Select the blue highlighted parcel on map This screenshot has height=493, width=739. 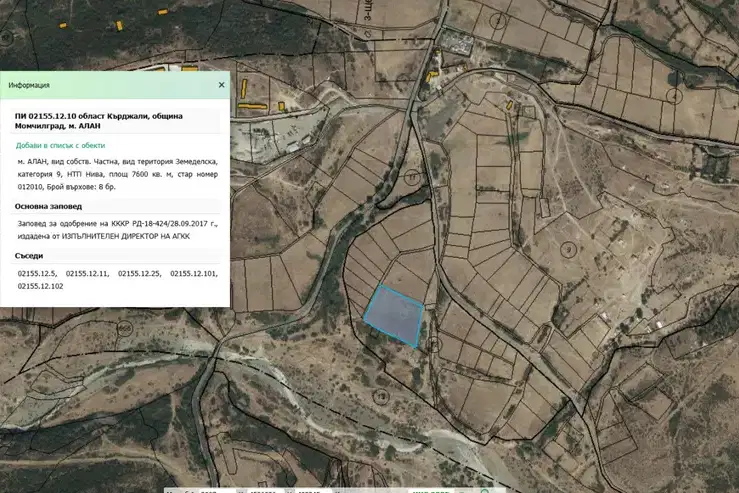pos(394,316)
